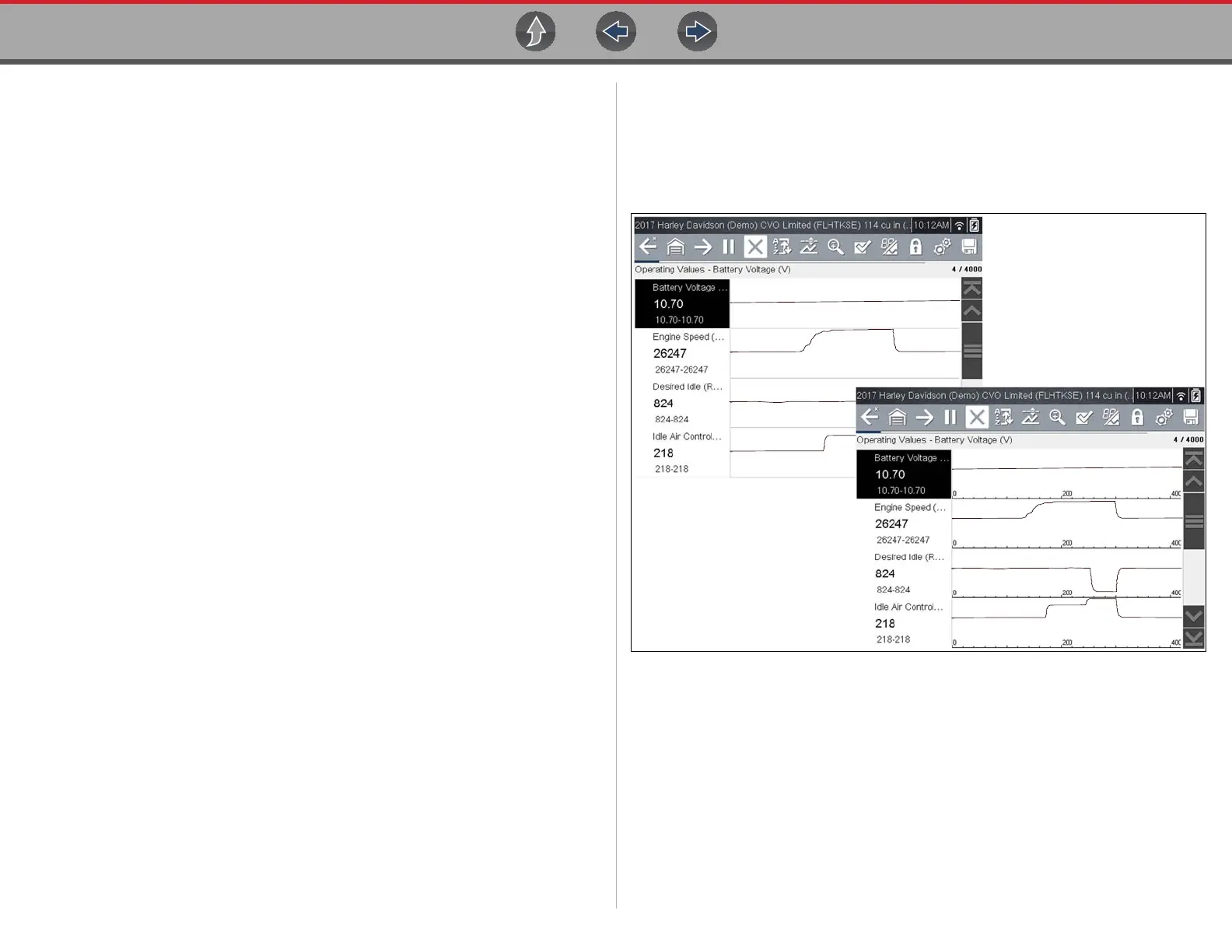Click Operating Values title in upper screenshot
Viewport: 1232px width, 952px height.
pos(712,269)
